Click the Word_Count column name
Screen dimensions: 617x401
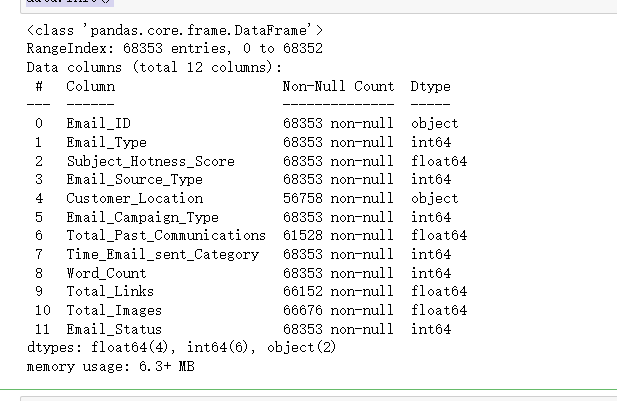tap(106, 273)
